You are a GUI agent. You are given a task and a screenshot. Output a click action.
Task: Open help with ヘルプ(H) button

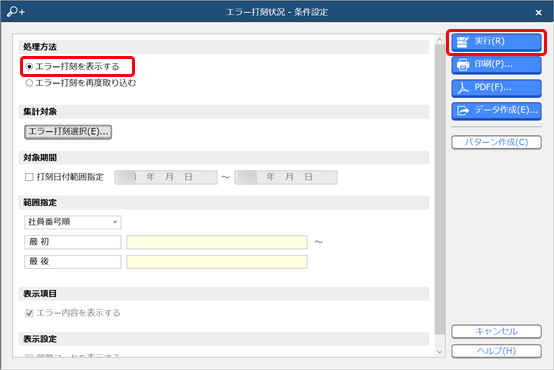pyautogui.click(x=496, y=351)
